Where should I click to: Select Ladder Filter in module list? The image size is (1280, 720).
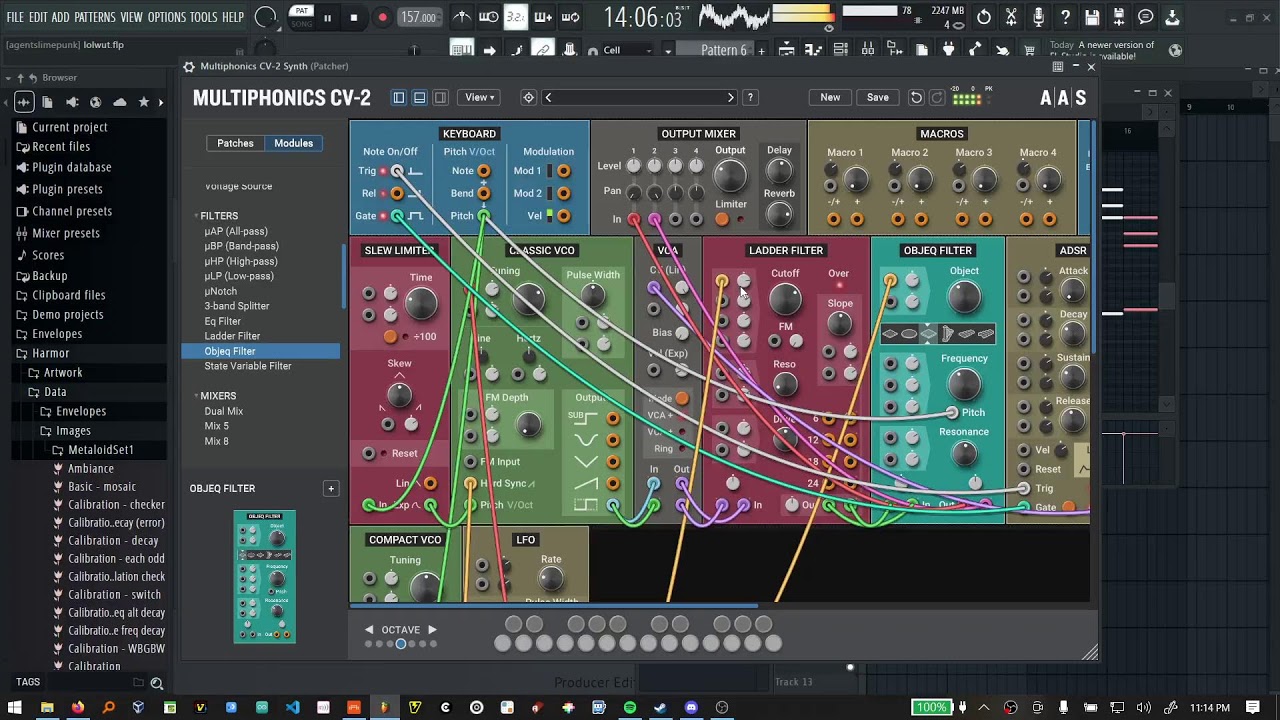tap(232, 336)
